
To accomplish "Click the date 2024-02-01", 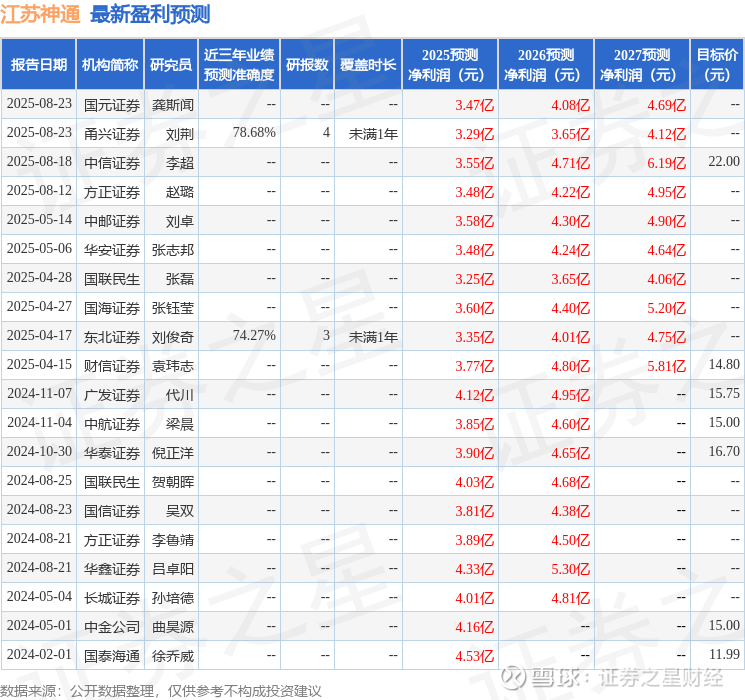I will point(39,654).
